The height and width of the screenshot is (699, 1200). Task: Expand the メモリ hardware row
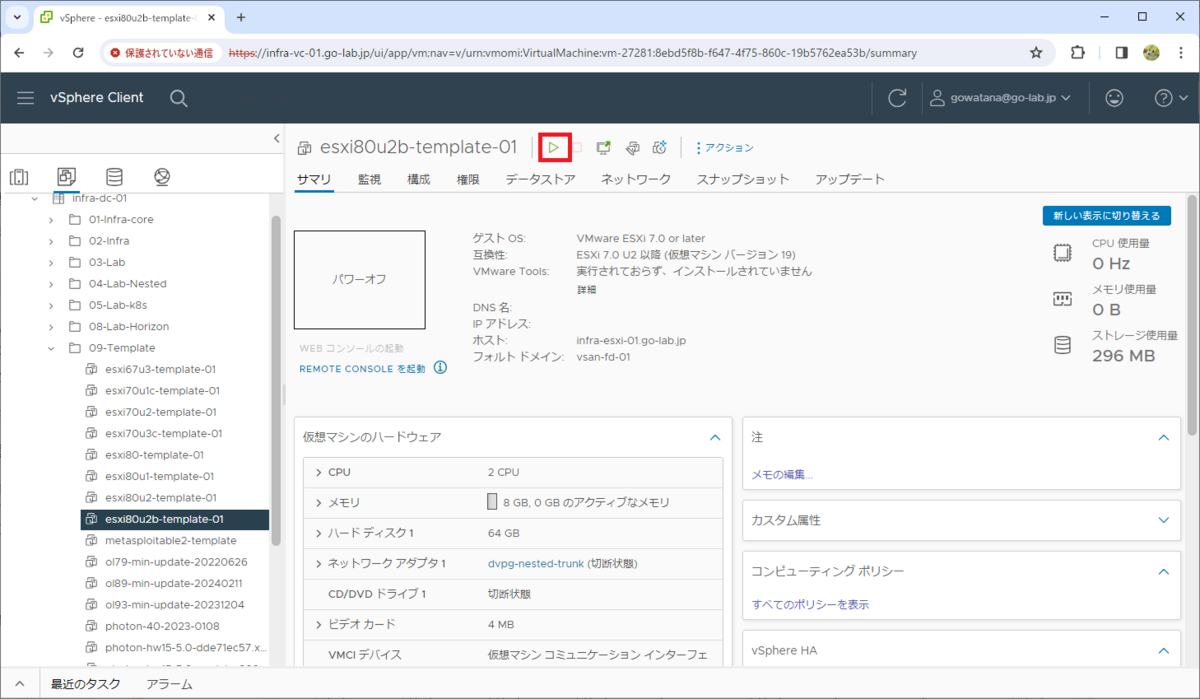pyautogui.click(x=318, y=503)
